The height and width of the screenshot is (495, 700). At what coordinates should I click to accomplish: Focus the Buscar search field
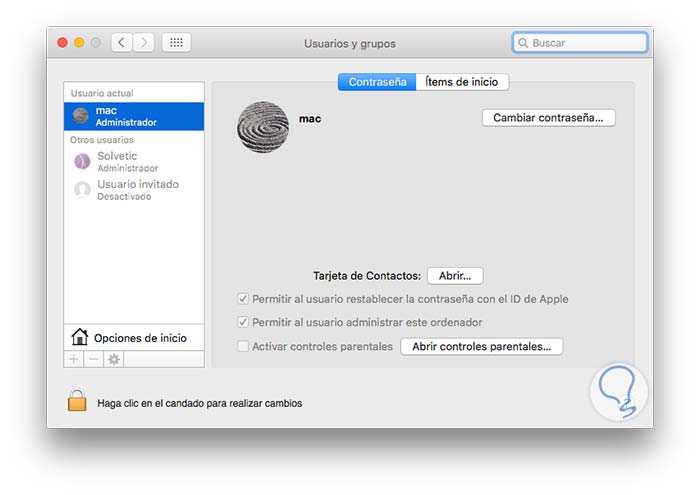(x=580, y=43)
